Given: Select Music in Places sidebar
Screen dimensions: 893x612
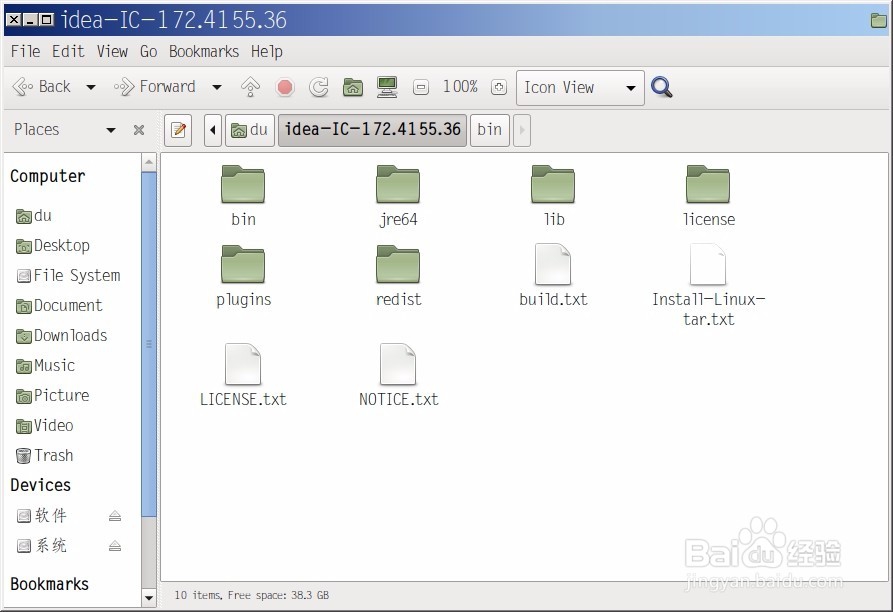Looking at the screenshot, I should point(45,365).
